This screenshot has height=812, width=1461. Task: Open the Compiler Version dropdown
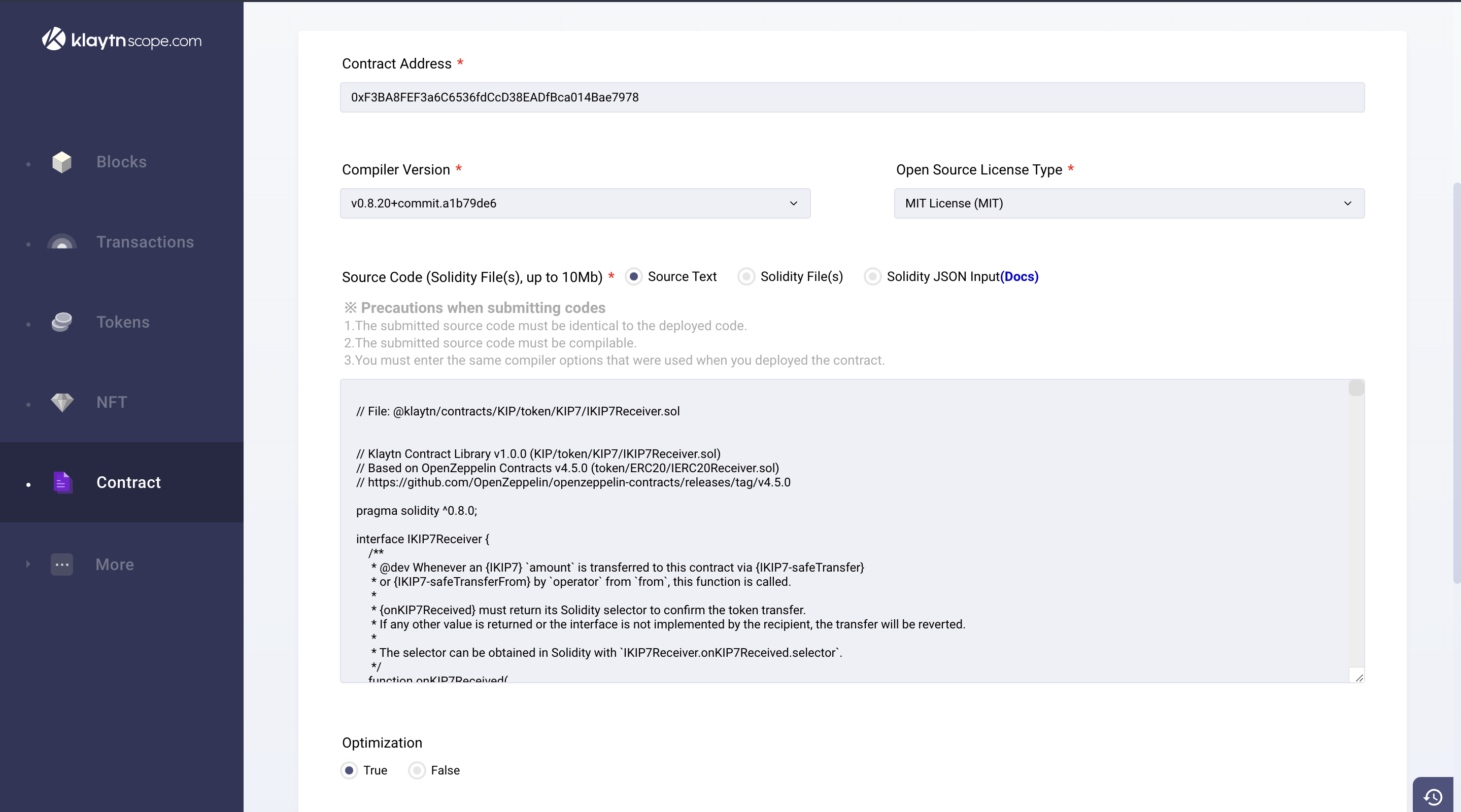[574, 203]
